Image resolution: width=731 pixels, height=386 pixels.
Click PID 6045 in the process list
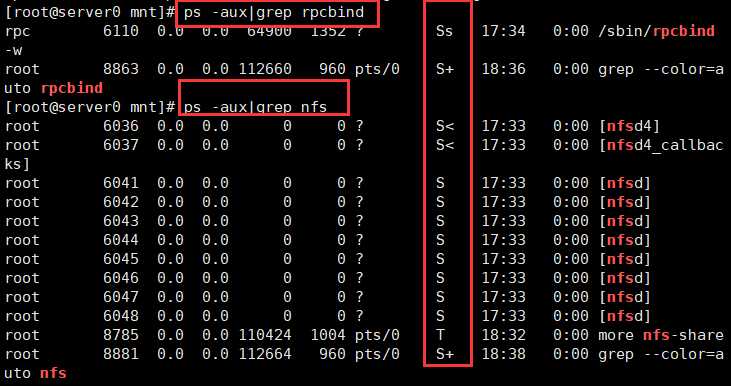click(x=121, y=259)
